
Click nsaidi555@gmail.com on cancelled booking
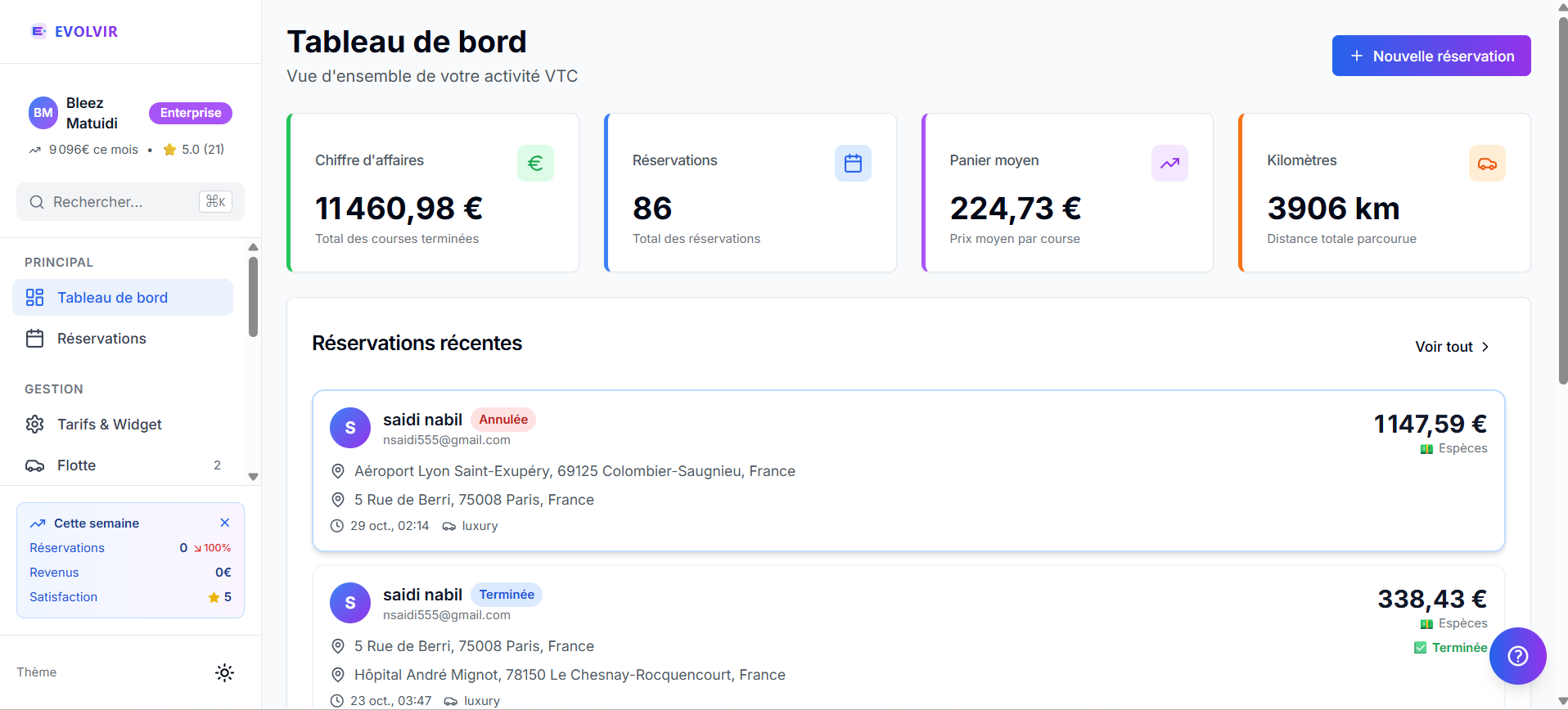447,440
